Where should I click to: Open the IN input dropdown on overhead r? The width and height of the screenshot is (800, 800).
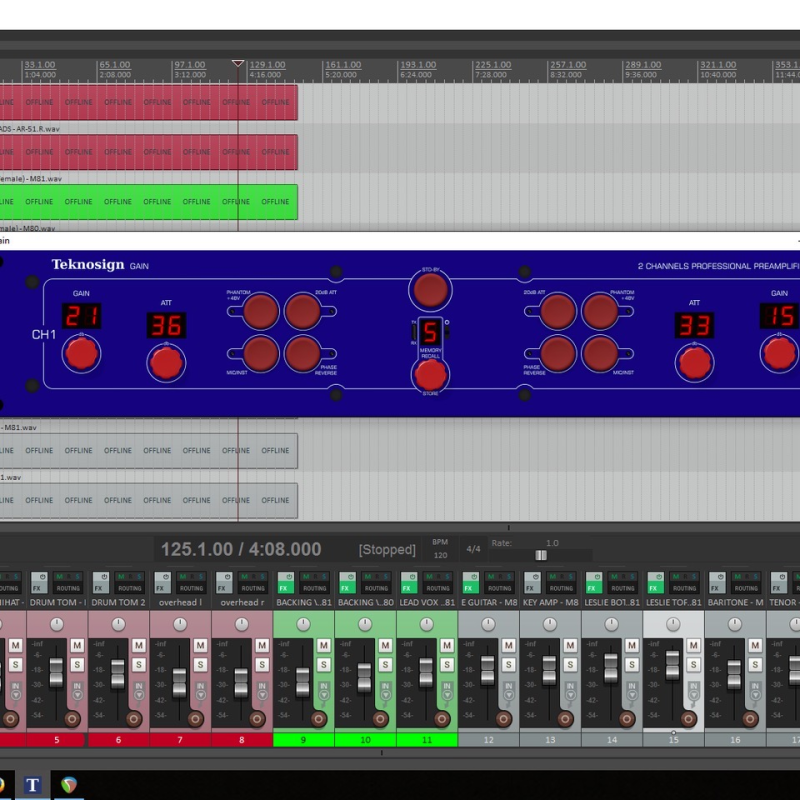262,690
